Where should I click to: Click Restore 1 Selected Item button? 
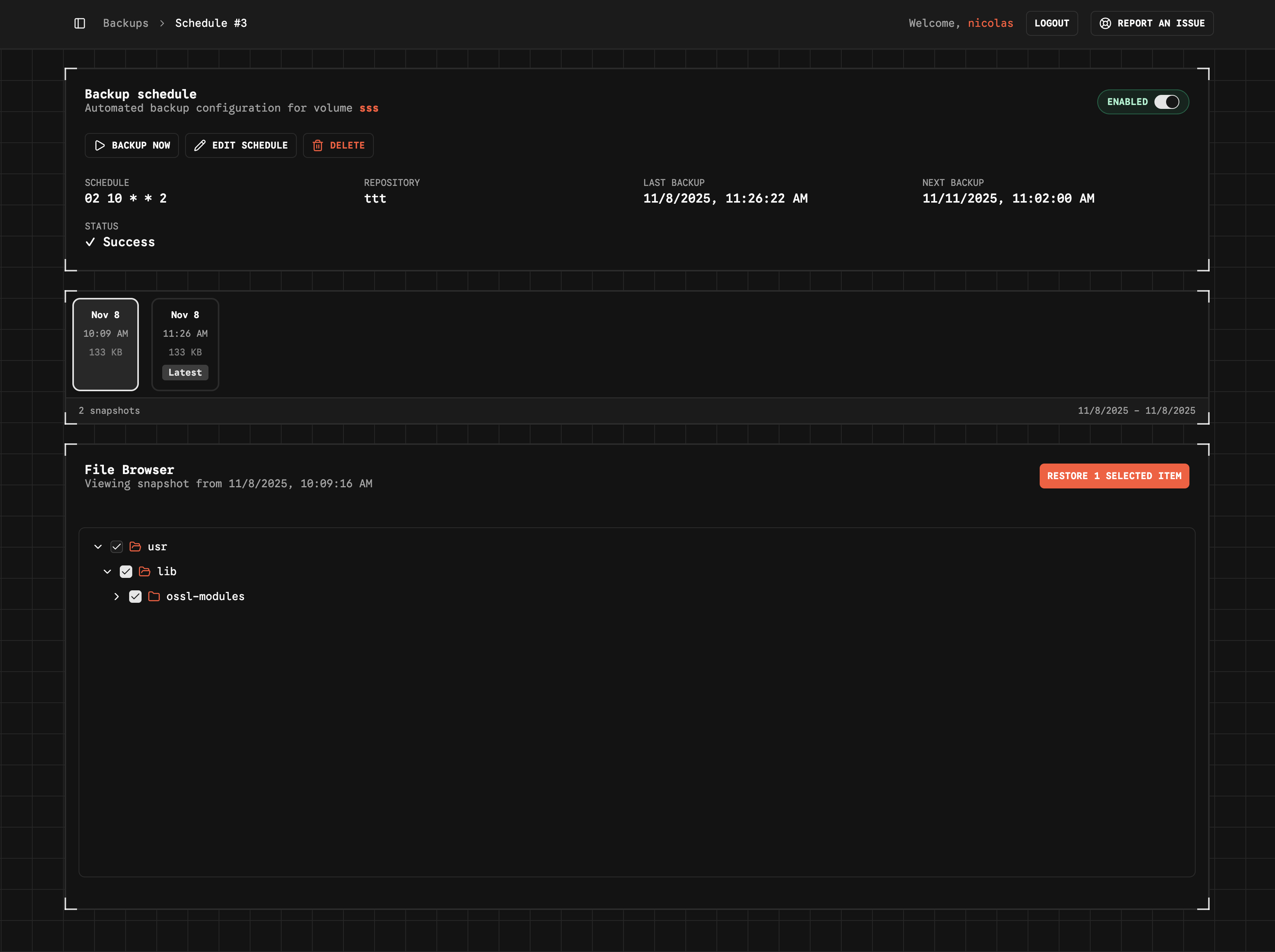click(1114, 476)
